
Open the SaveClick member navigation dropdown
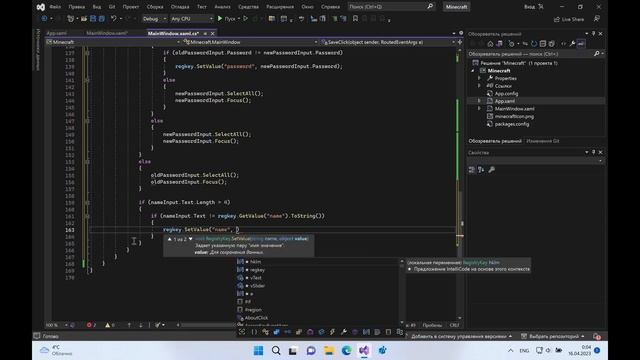tap(388, 42)
